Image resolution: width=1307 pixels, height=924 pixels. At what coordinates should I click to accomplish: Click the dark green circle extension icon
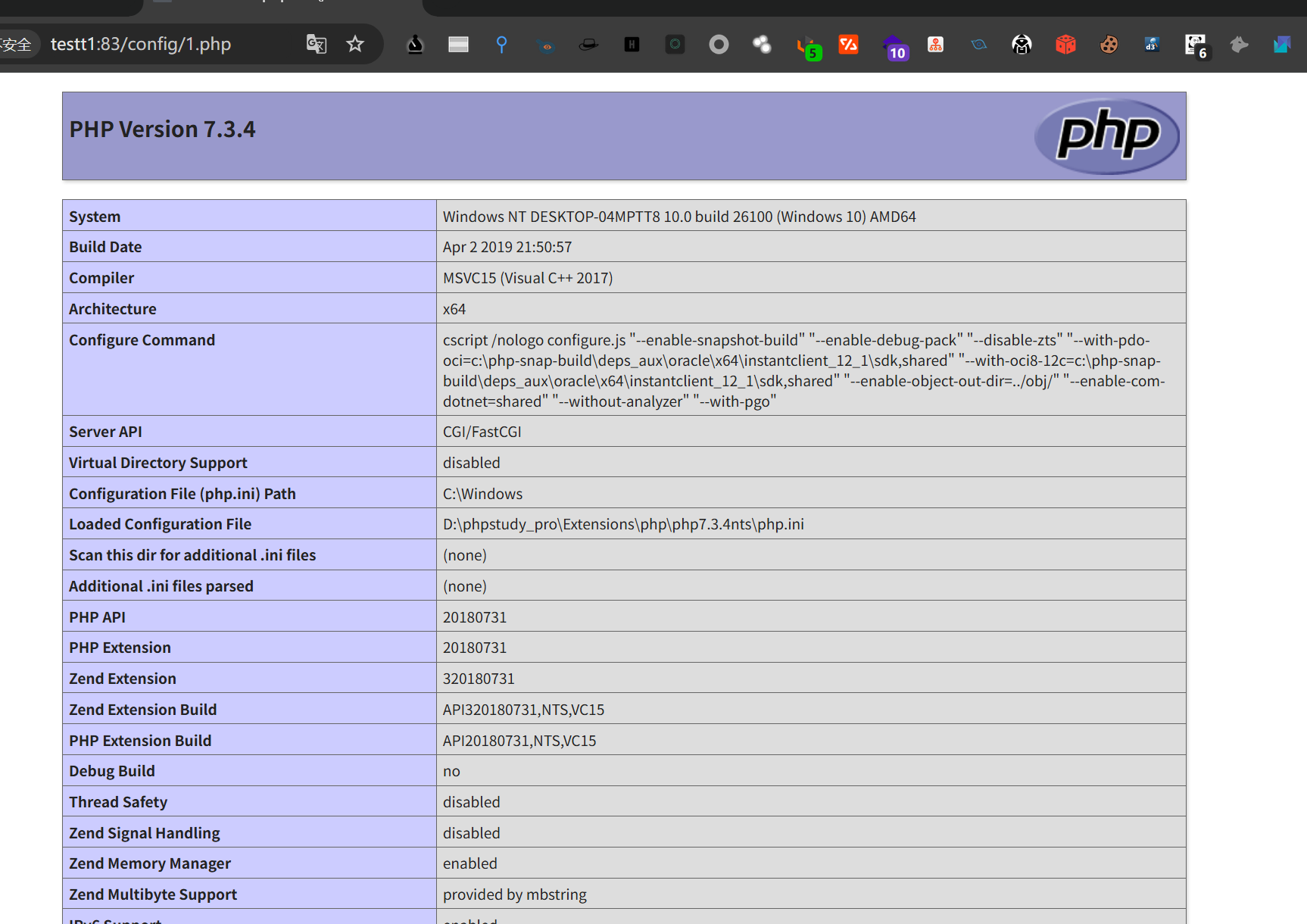(675, 45)
